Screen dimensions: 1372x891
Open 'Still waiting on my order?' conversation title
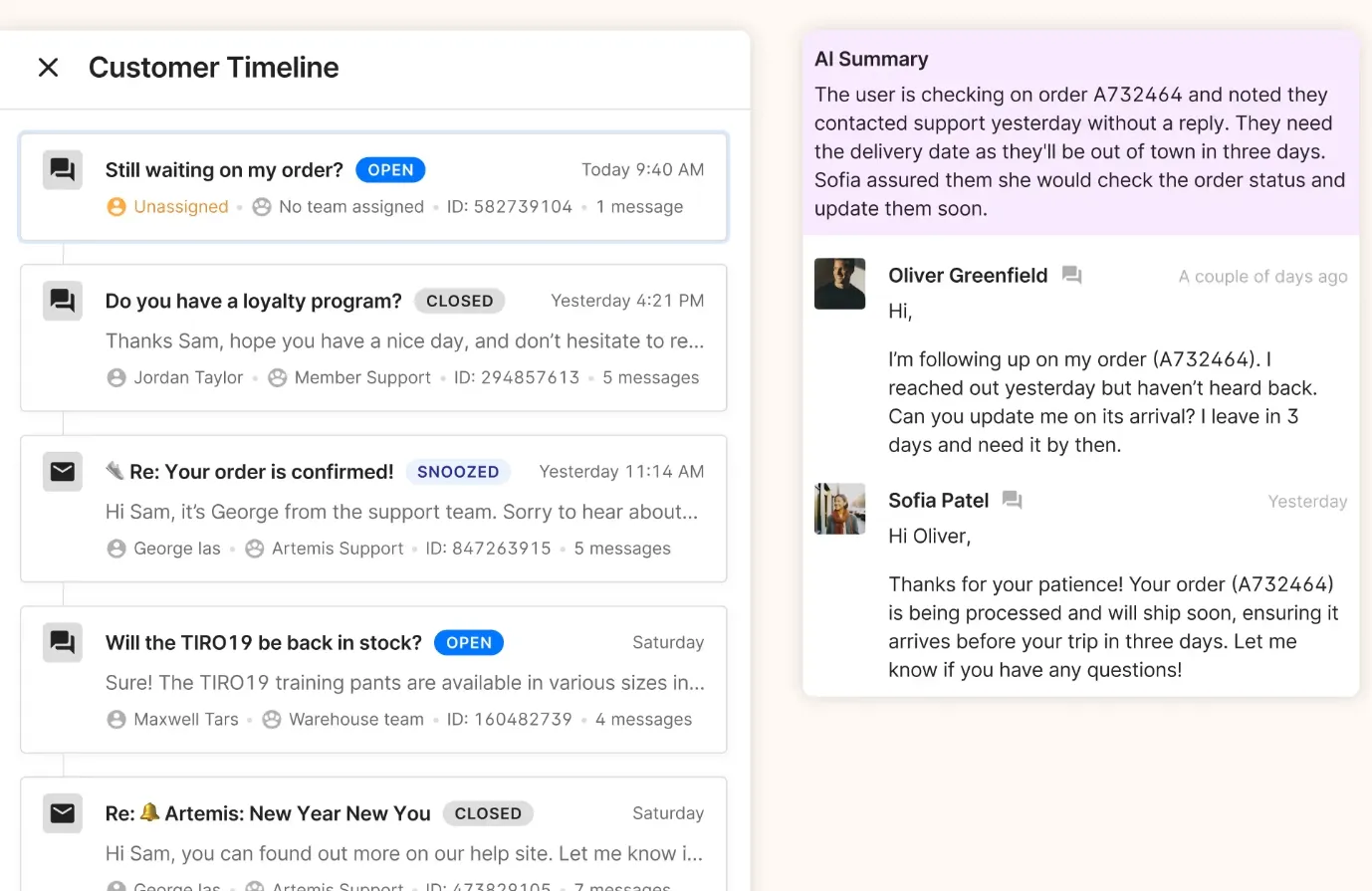click(x=224, y=170)
